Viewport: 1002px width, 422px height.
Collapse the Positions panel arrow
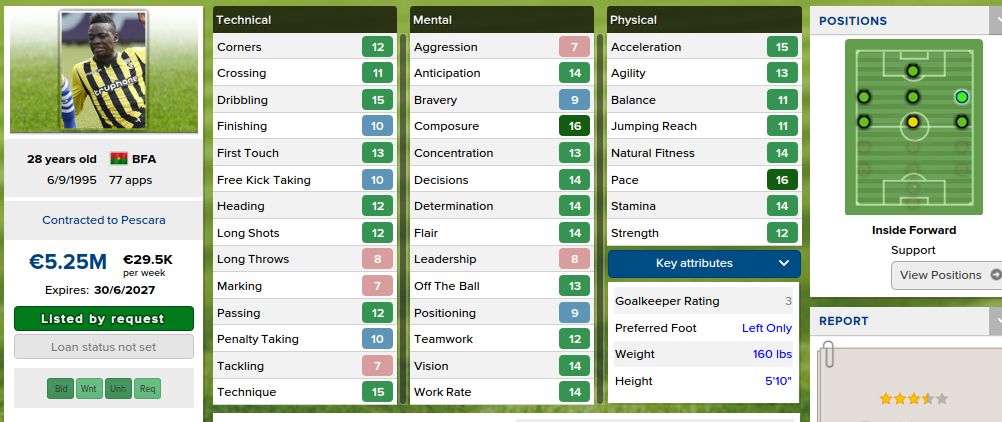[995, 20]
